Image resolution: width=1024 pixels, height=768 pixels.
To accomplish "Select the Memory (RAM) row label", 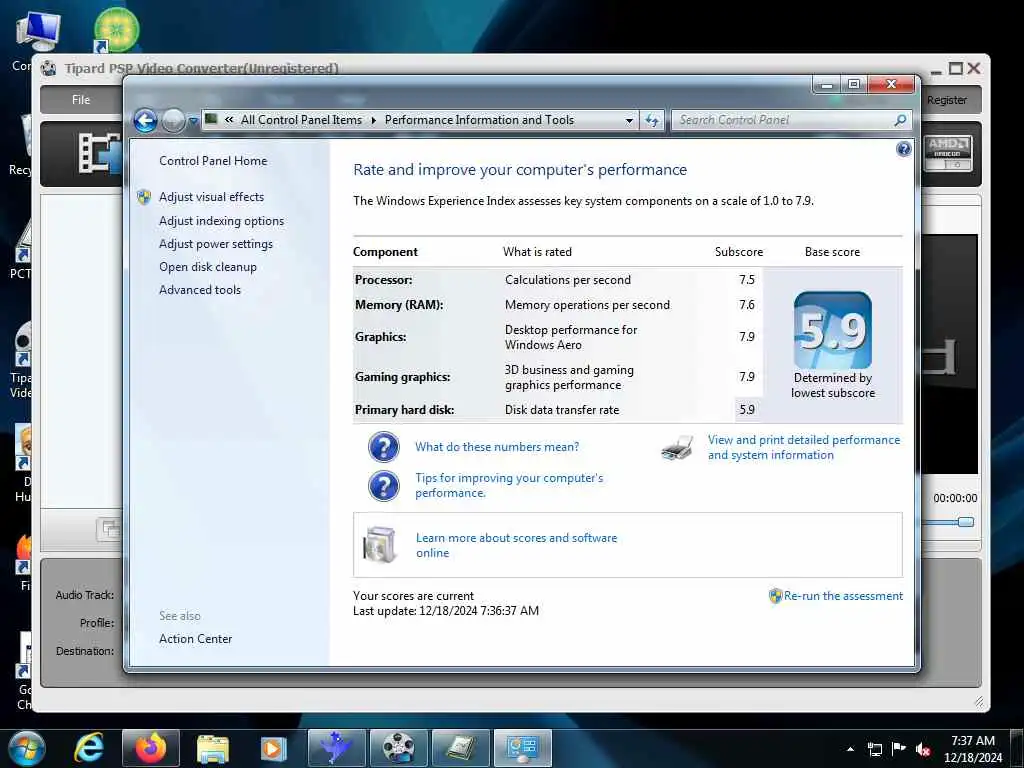I will [399, 305].
